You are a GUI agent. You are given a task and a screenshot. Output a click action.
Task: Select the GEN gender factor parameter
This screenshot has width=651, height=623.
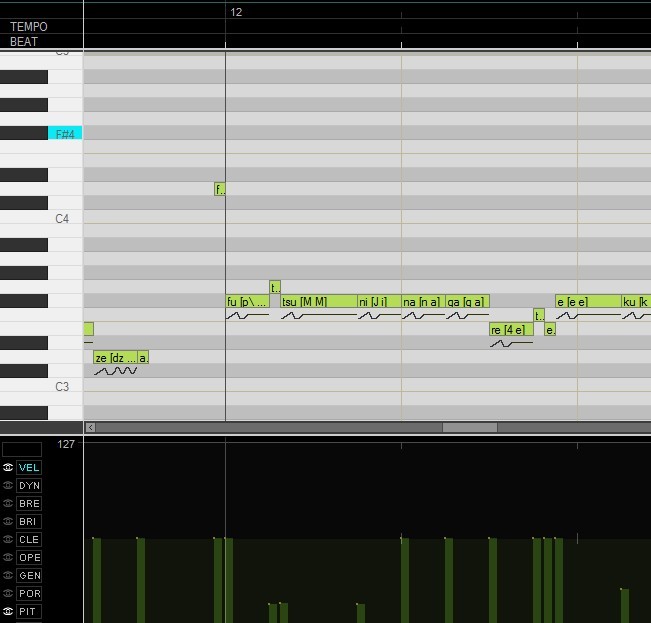(x=29, y=575)
